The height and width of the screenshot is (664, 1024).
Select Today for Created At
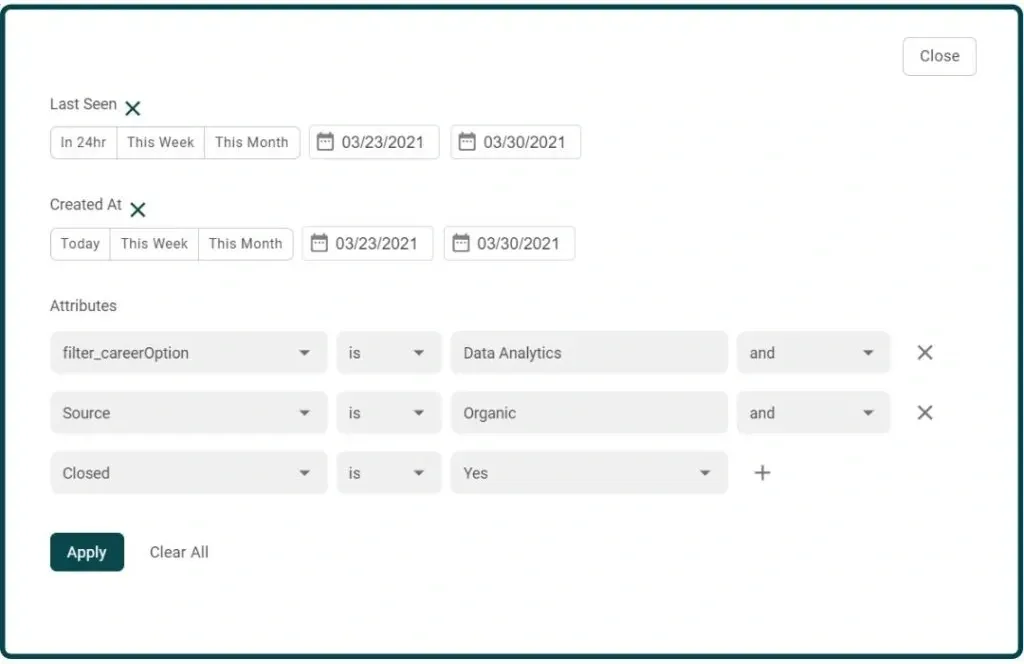[79, 243]
